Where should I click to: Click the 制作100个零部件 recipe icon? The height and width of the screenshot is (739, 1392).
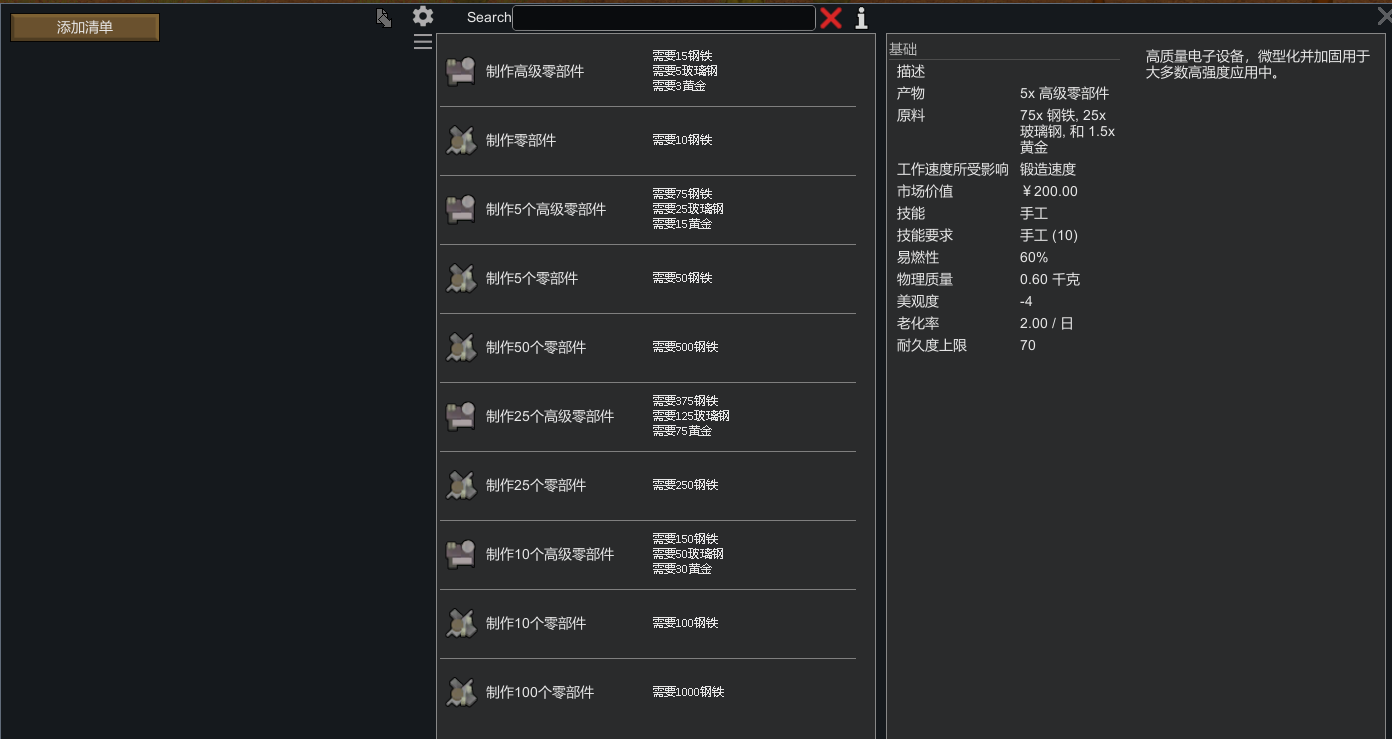pos(460,693)
